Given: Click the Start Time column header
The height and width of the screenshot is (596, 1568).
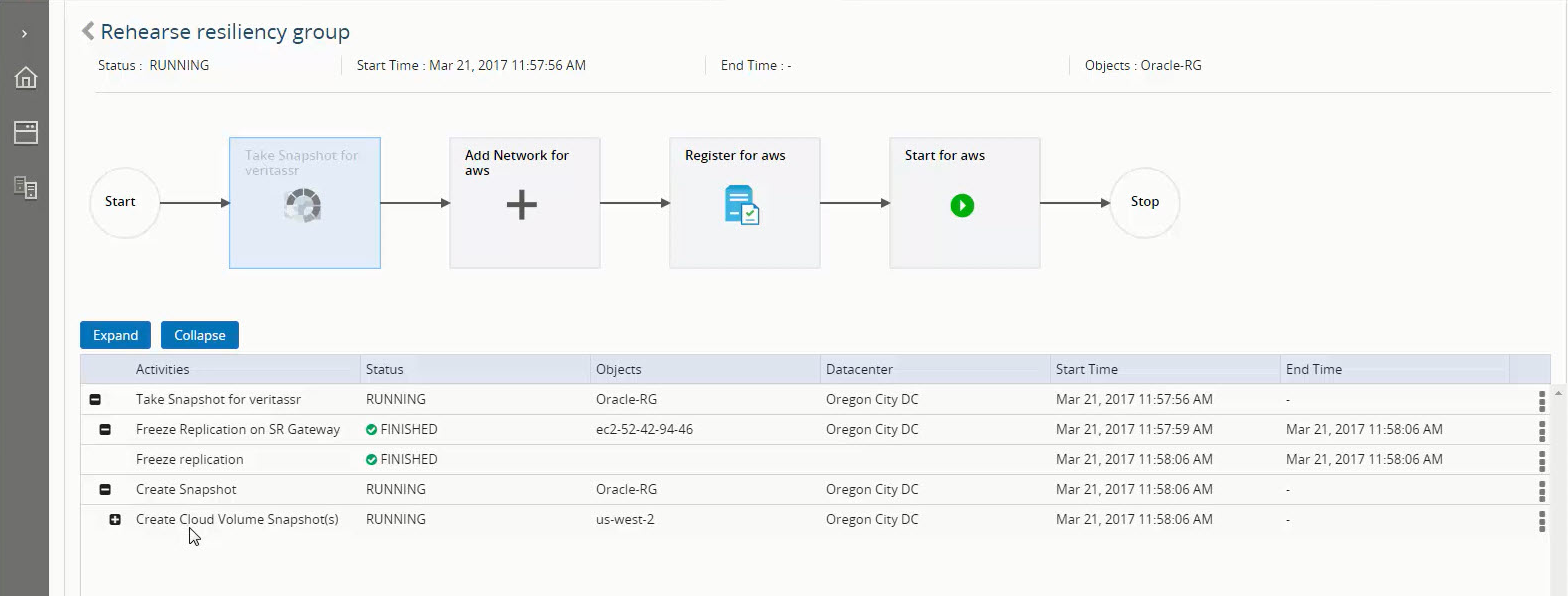Looking at the screenshot, I should tap(1086, 369).
